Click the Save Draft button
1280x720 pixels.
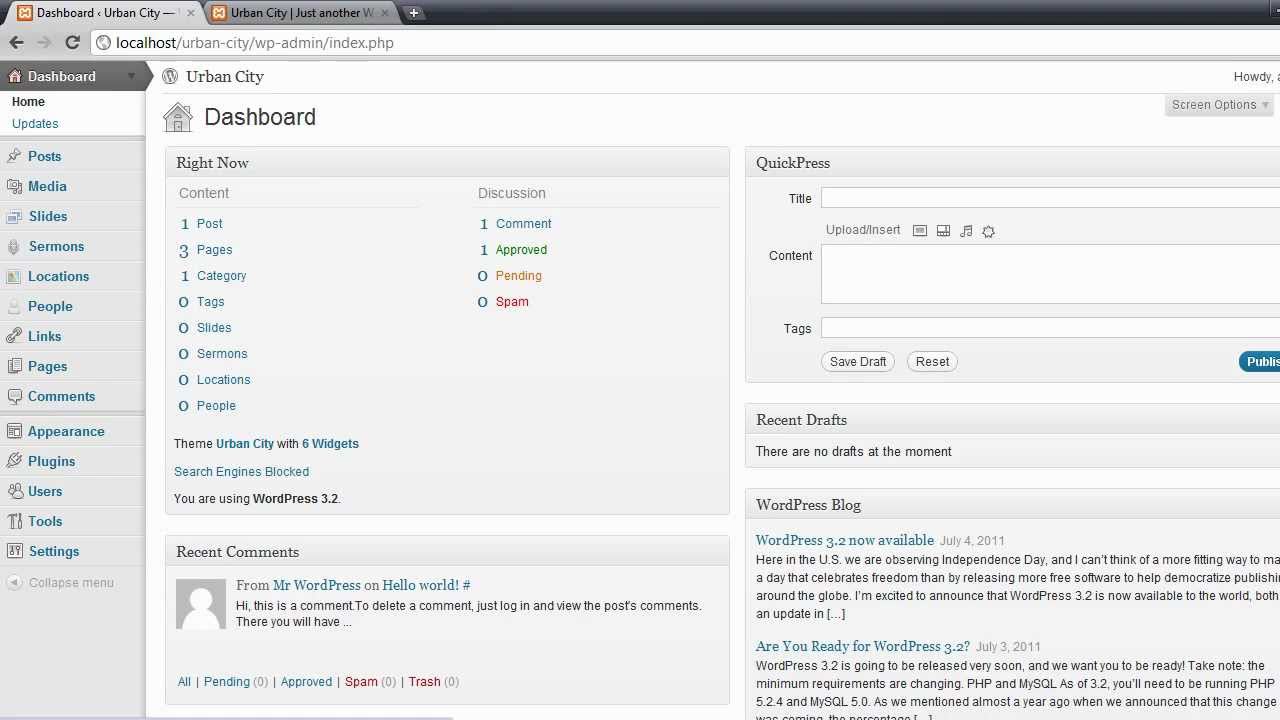pyautogui.click(x=858, y=362)
